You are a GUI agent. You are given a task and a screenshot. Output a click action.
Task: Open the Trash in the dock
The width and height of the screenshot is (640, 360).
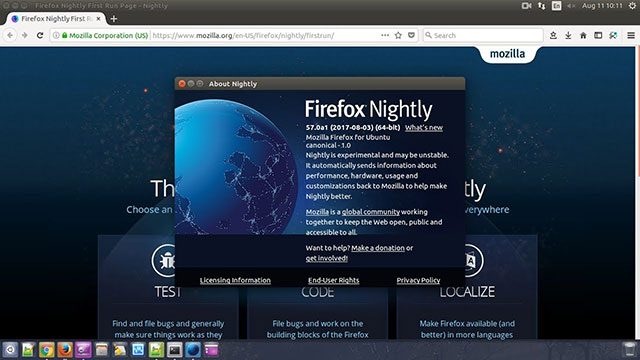coord(629,349)
